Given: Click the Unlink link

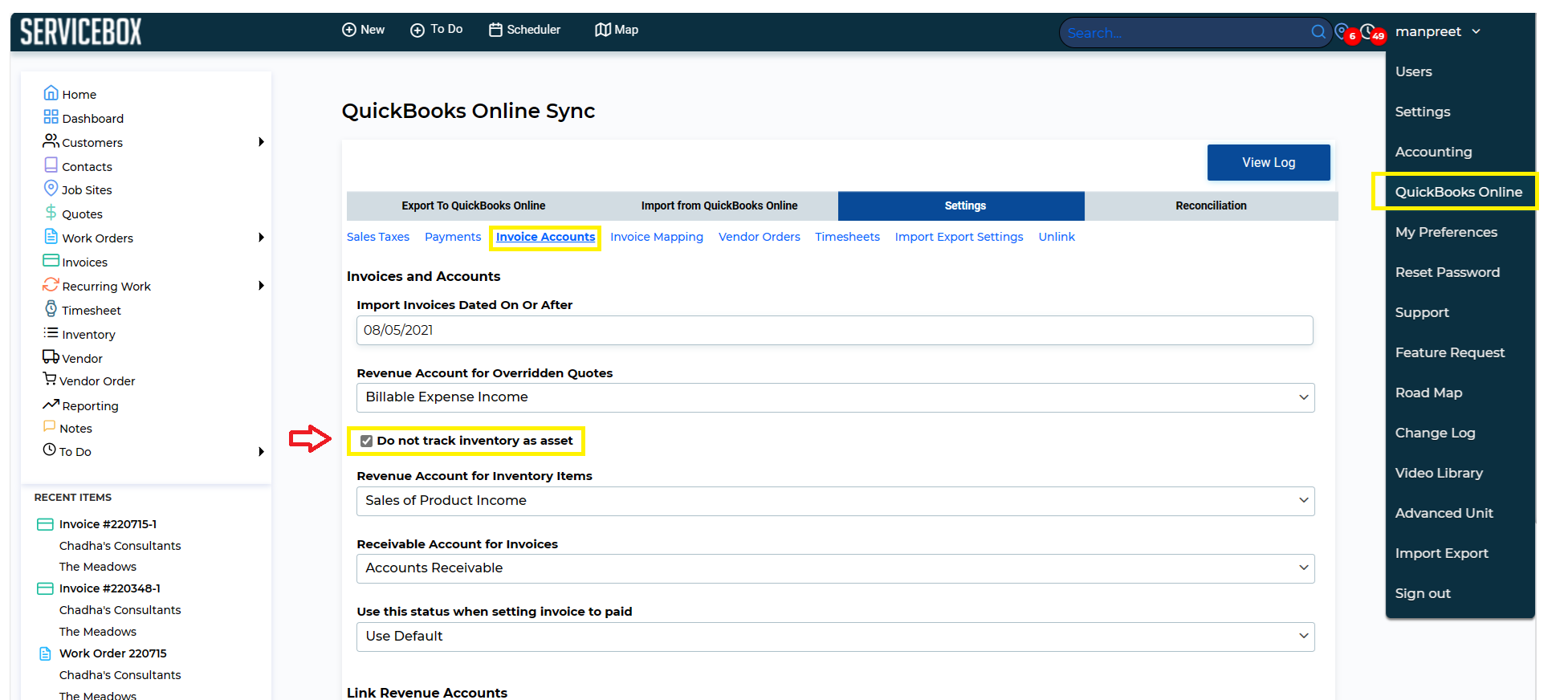Looking at the screenshot, I should [x=1057, y=237].
